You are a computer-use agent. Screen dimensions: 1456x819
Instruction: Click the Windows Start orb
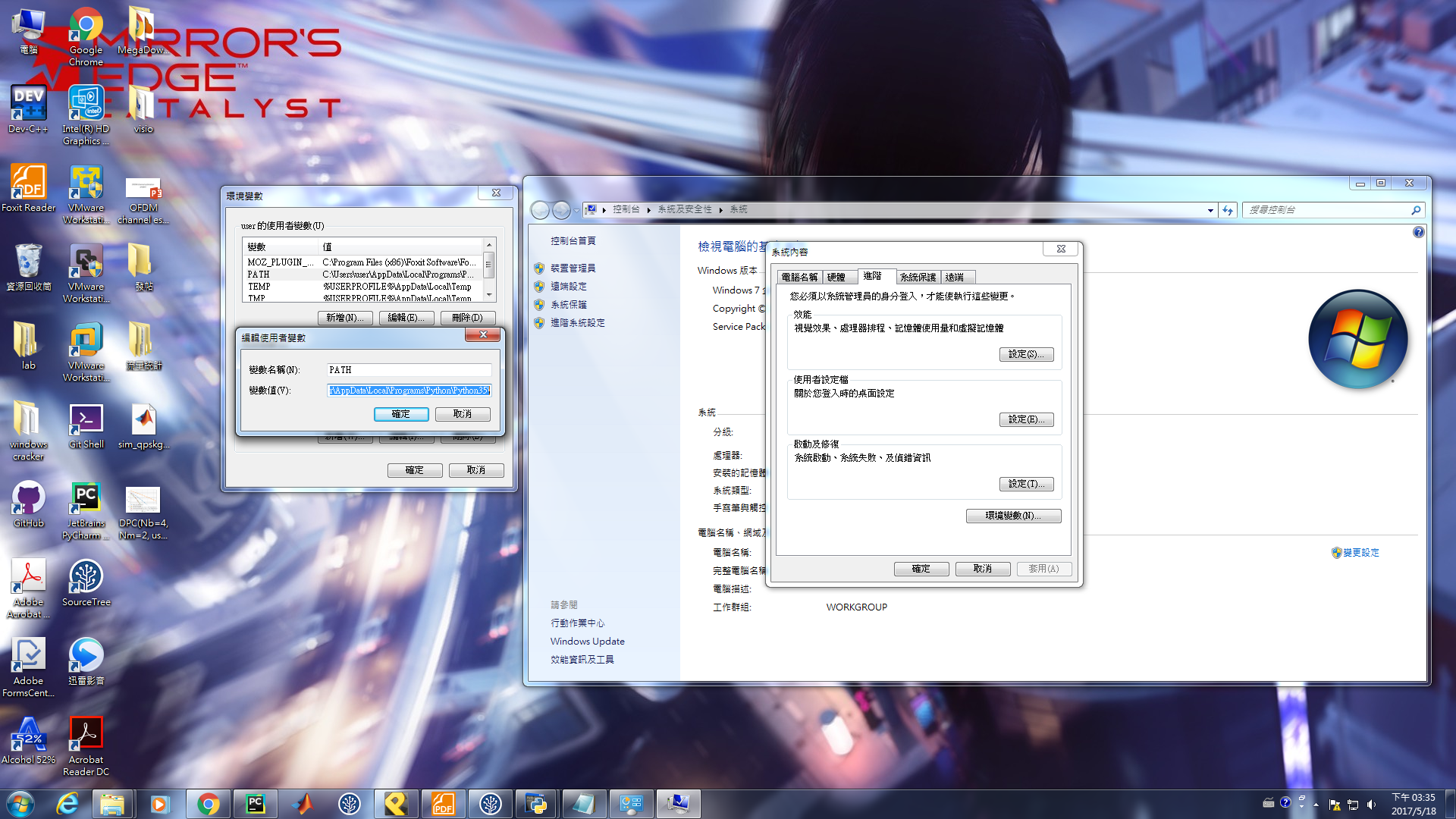[x=20, y=804]
